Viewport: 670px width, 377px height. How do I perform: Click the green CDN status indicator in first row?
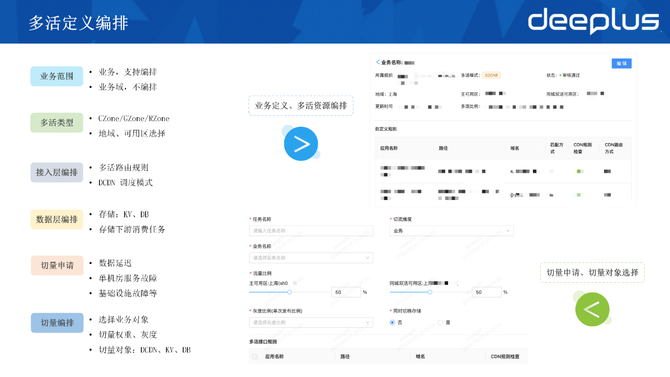[579, 171]
